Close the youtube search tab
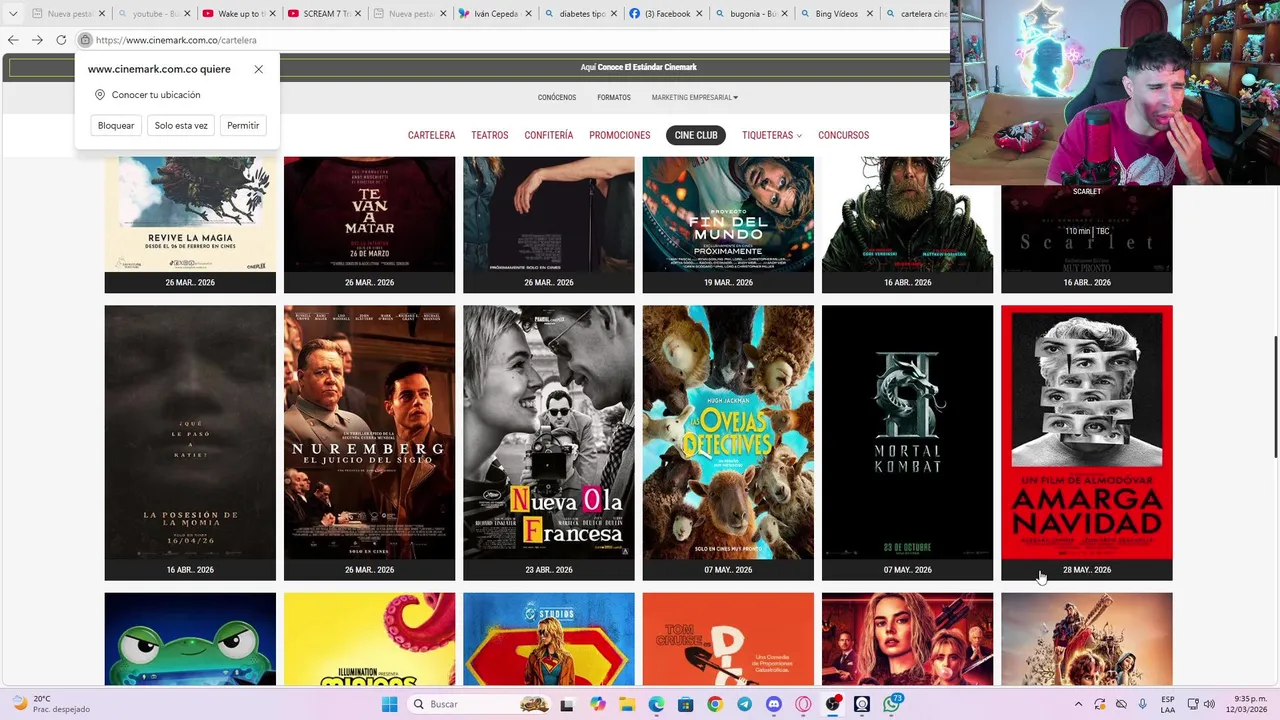Screen dimensions: 1280x720 pos(187,14)
